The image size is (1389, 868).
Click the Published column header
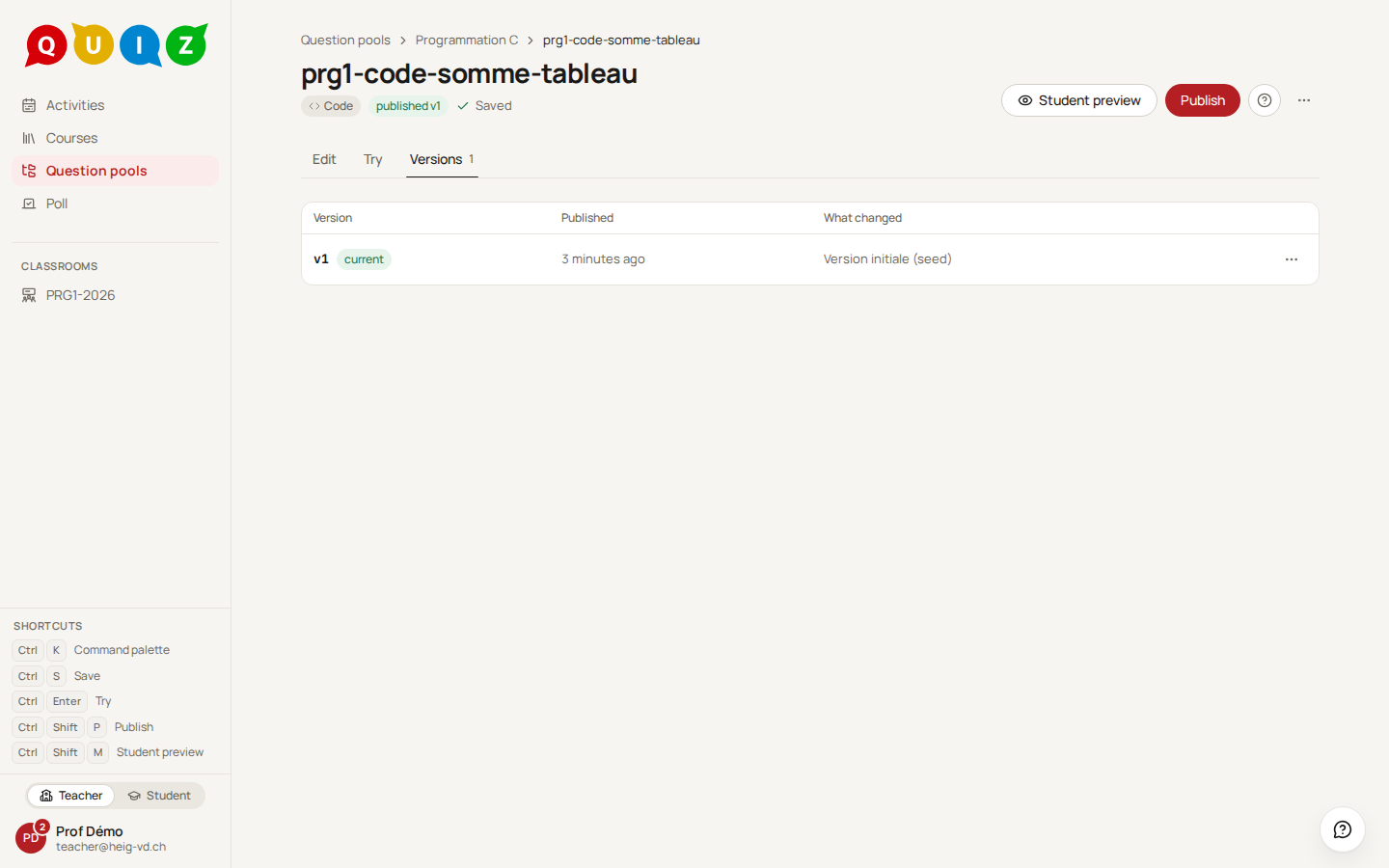click(x=587, y=218)
